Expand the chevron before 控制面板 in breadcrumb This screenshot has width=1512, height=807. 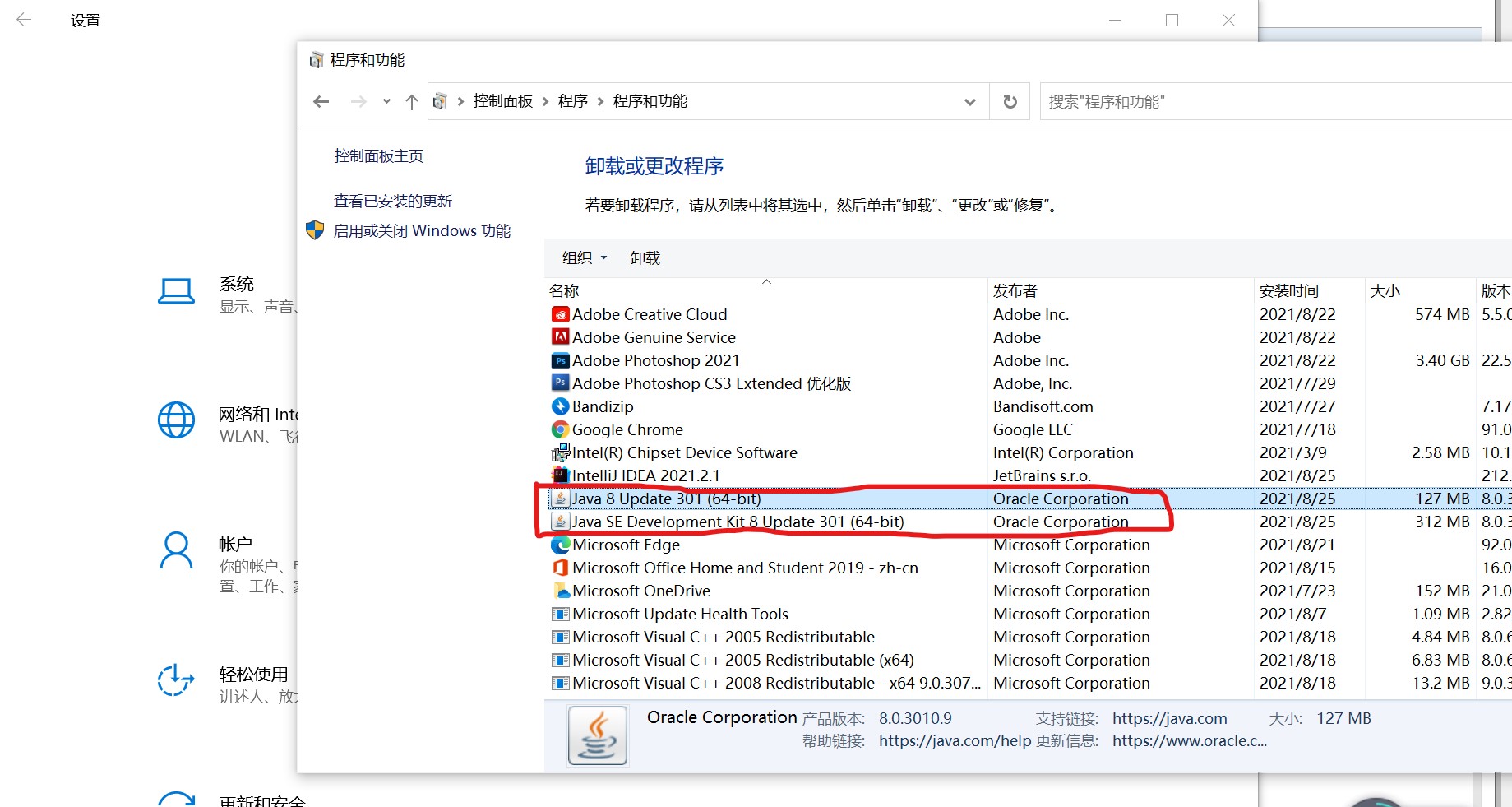point(460,102)
